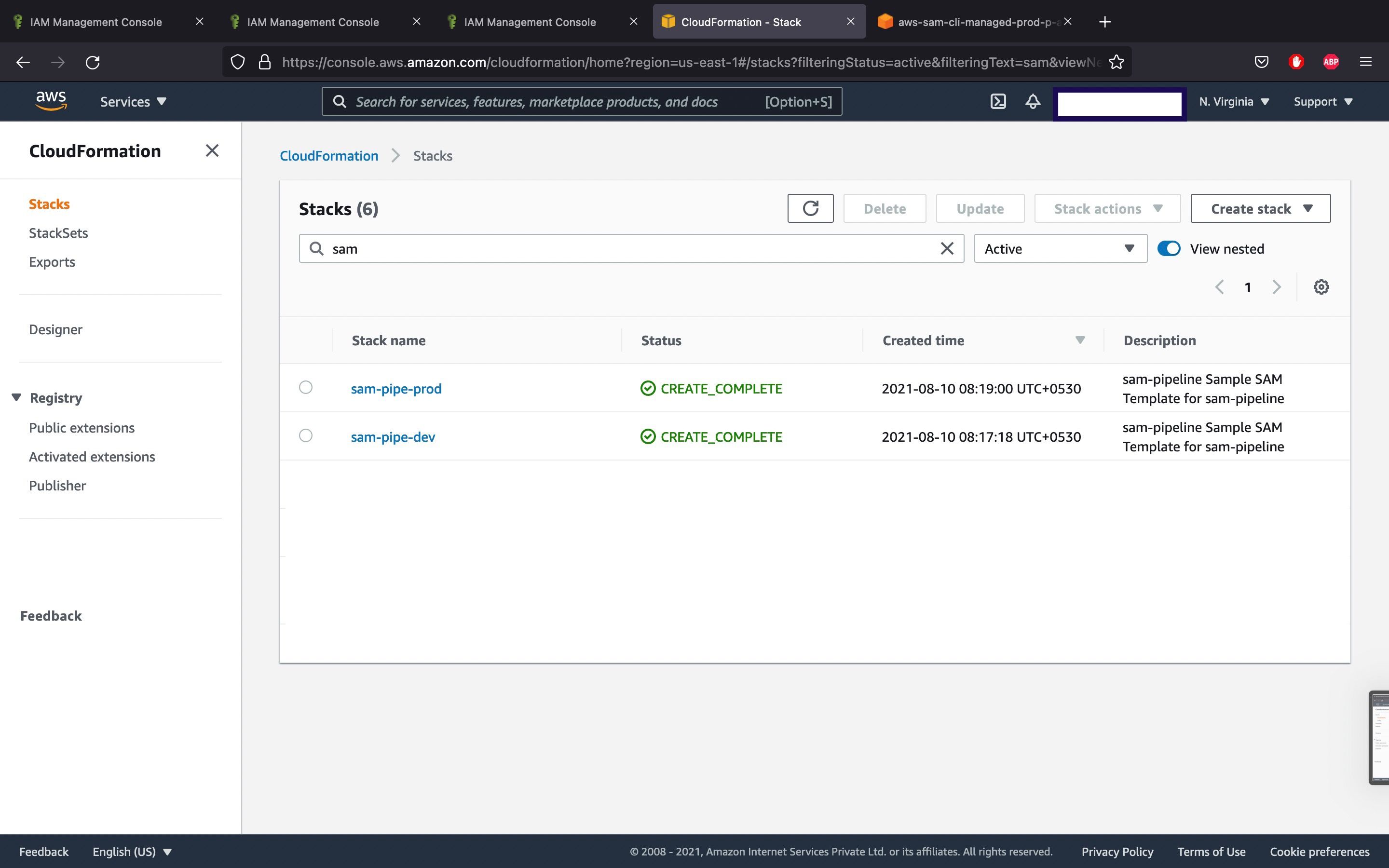Screen dimensions: 1389x868
Task: Open the sam-pipe-dev stack link
Action: (393, 437)
